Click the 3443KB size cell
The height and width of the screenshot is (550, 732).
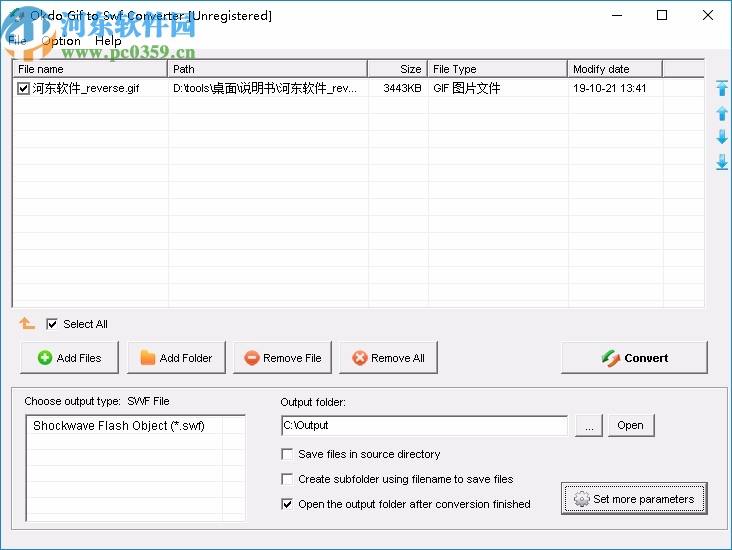coord(402,88)
